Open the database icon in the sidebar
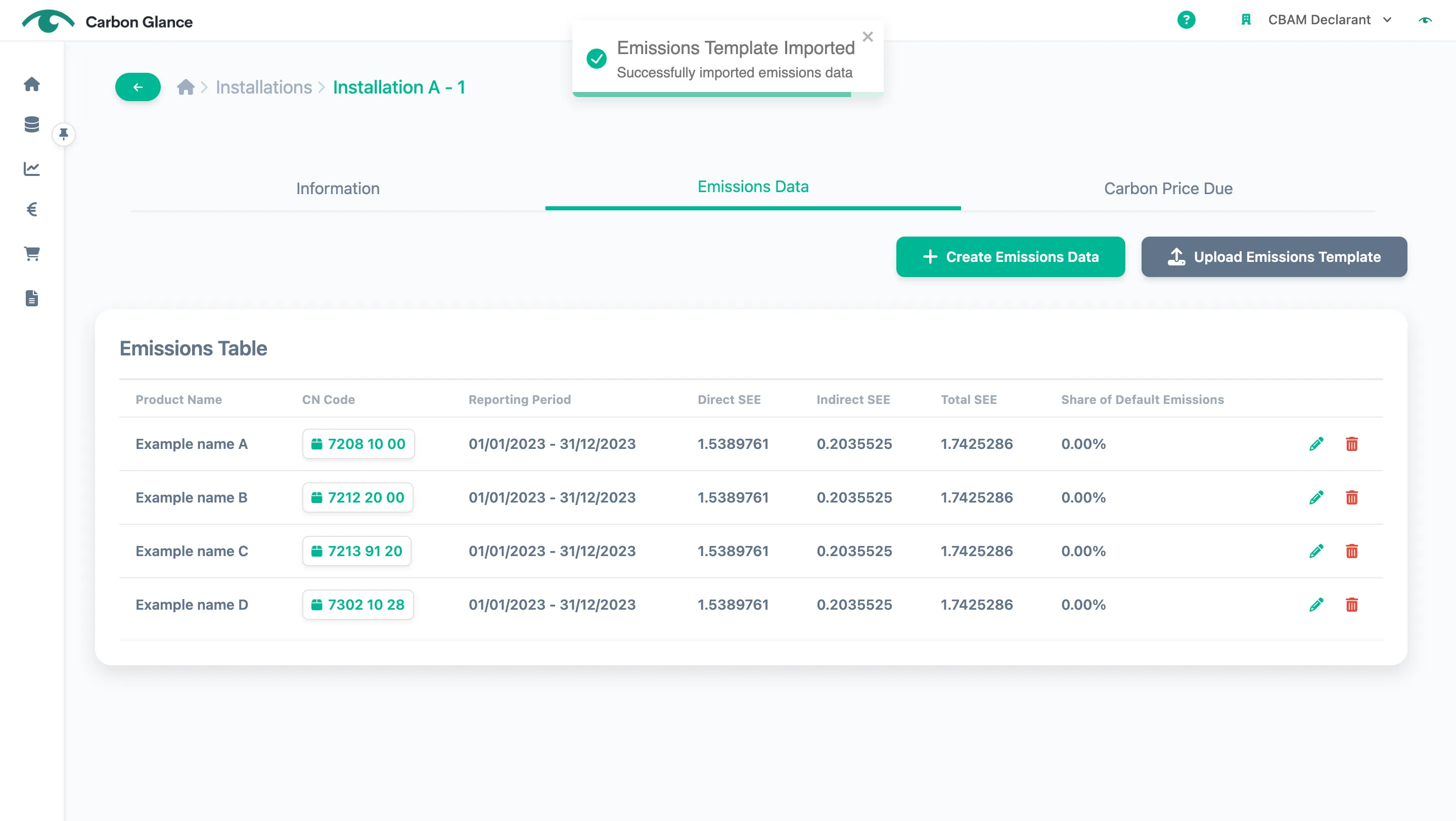Screen dimensions: 1456x821 [32, 124]
